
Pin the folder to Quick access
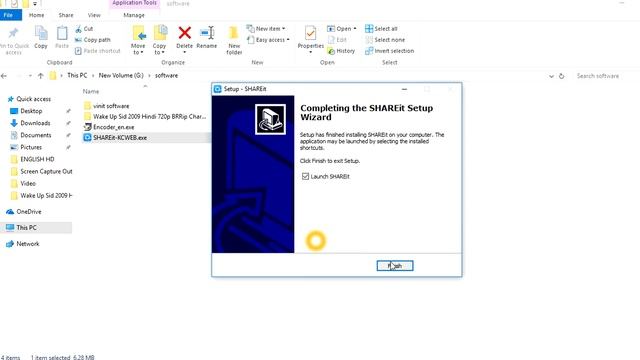pos(13,41)
